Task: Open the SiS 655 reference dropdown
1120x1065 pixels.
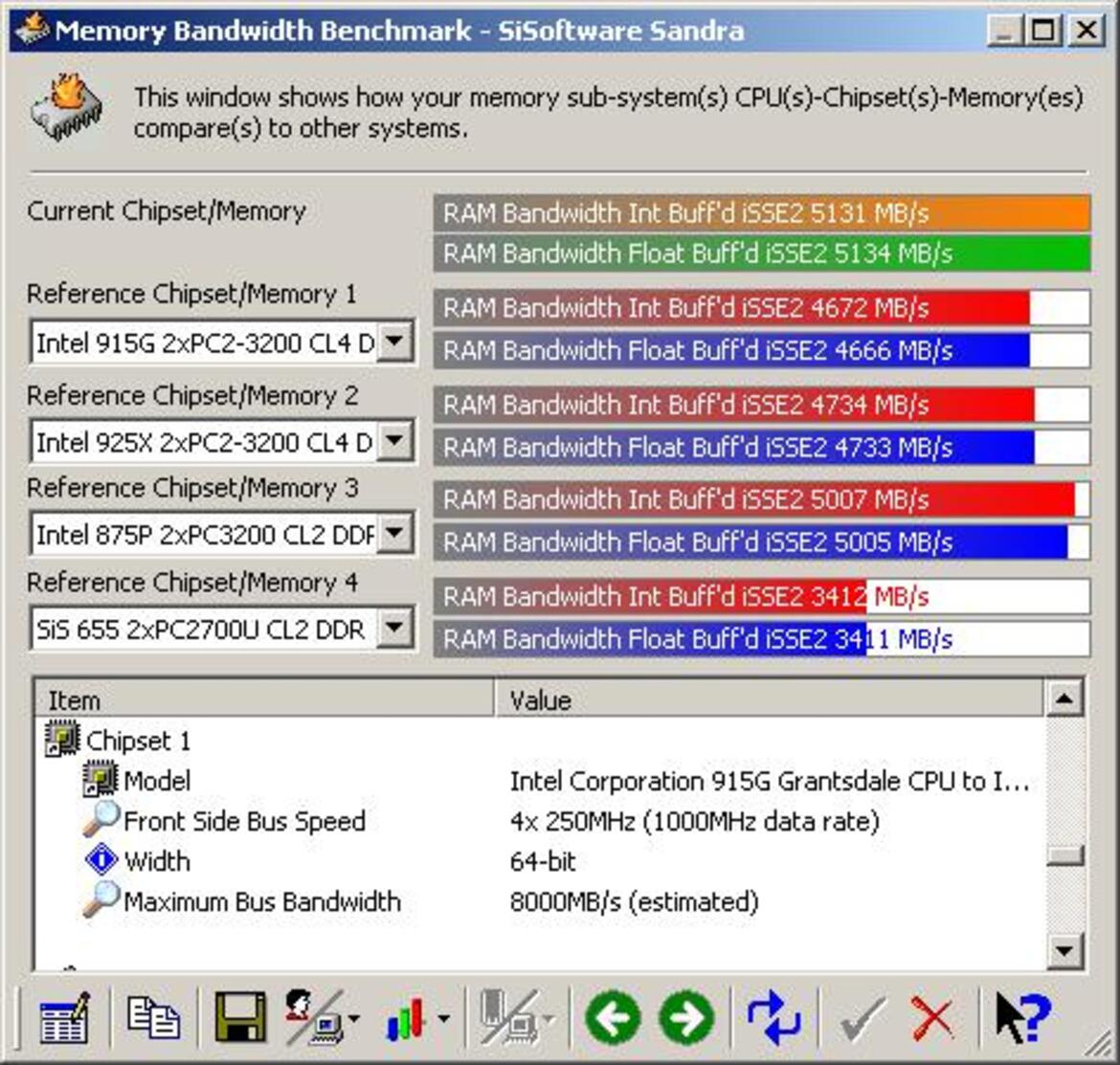Action: [395, 629]
